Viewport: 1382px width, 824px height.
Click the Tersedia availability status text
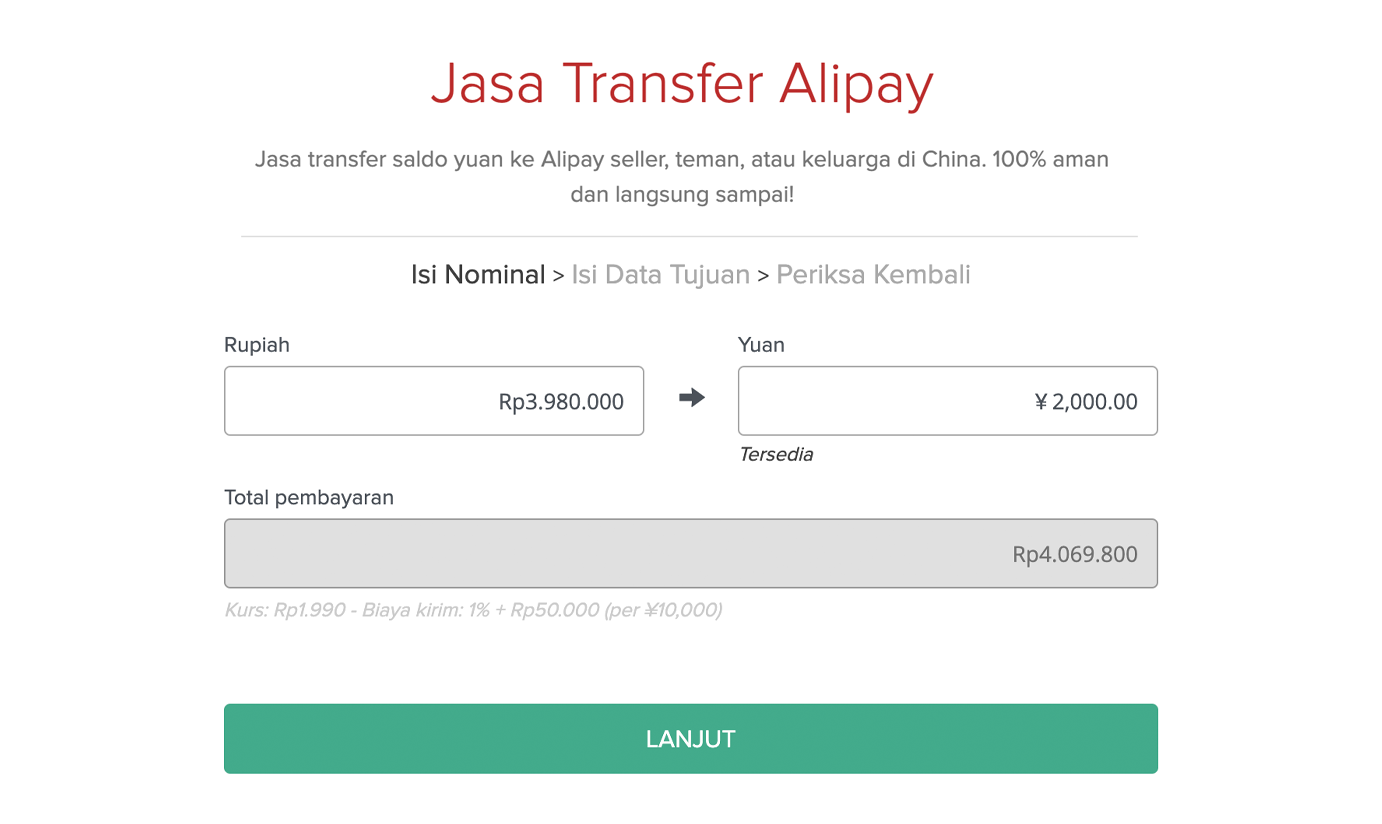coord(775,455)
